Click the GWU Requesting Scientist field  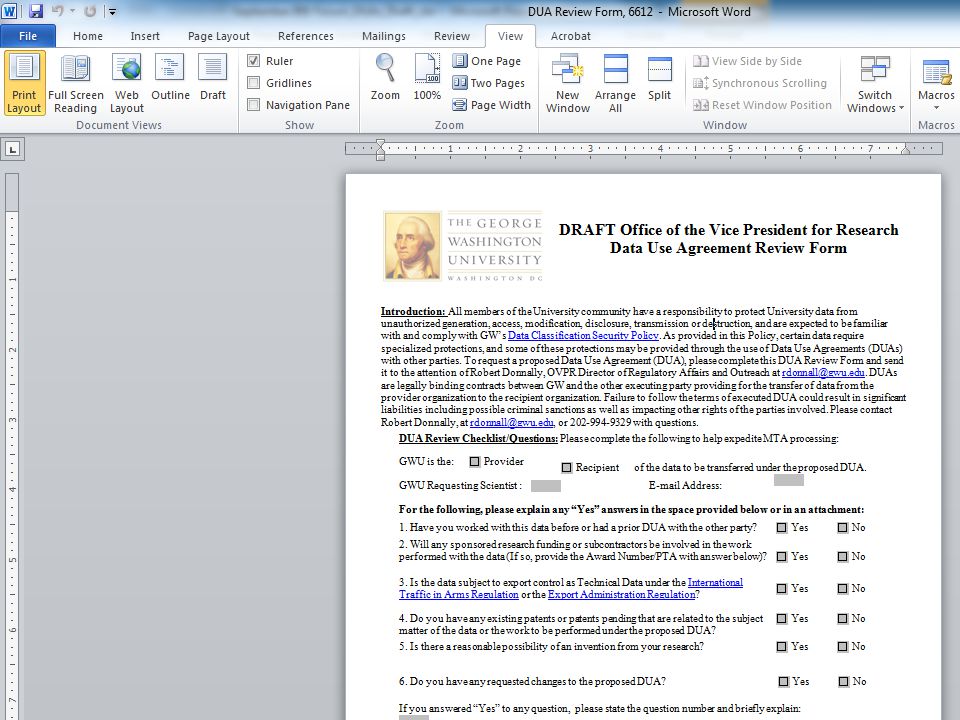pos(546,486)
